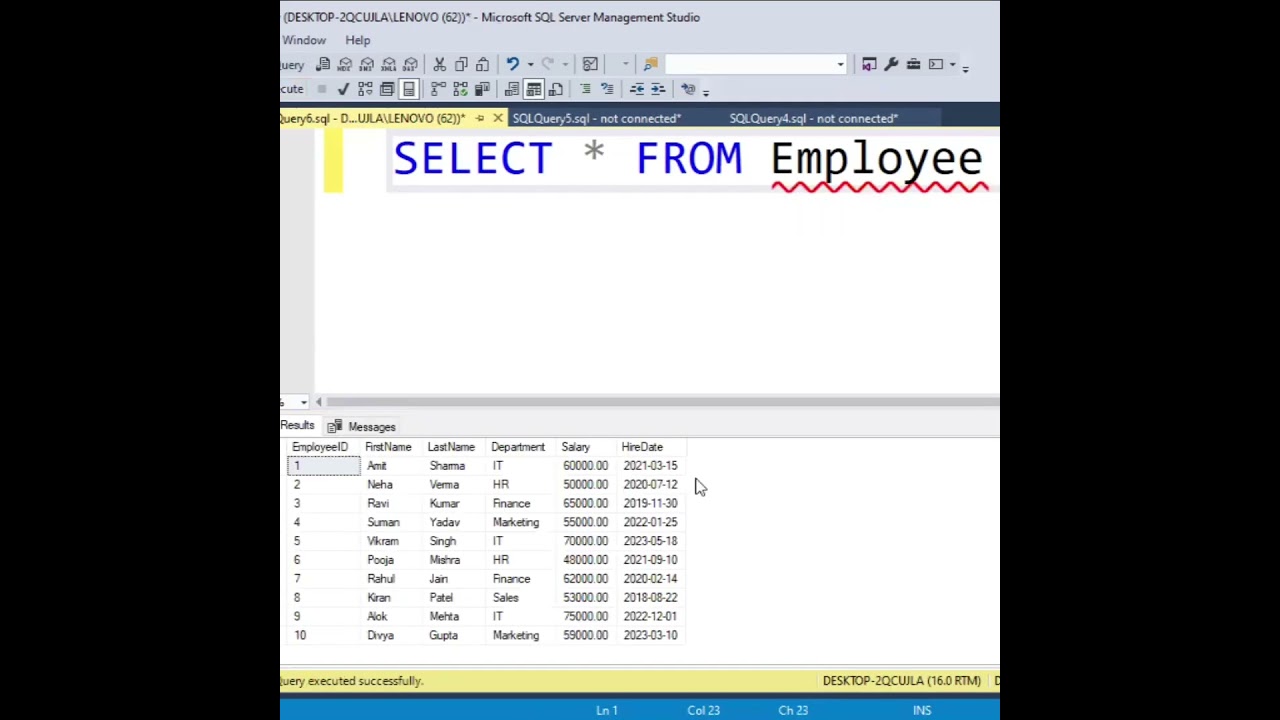This screenshot has width=1280, height=720.
Task: Open the Toolbox icon
Action: [x=913, y=64]
